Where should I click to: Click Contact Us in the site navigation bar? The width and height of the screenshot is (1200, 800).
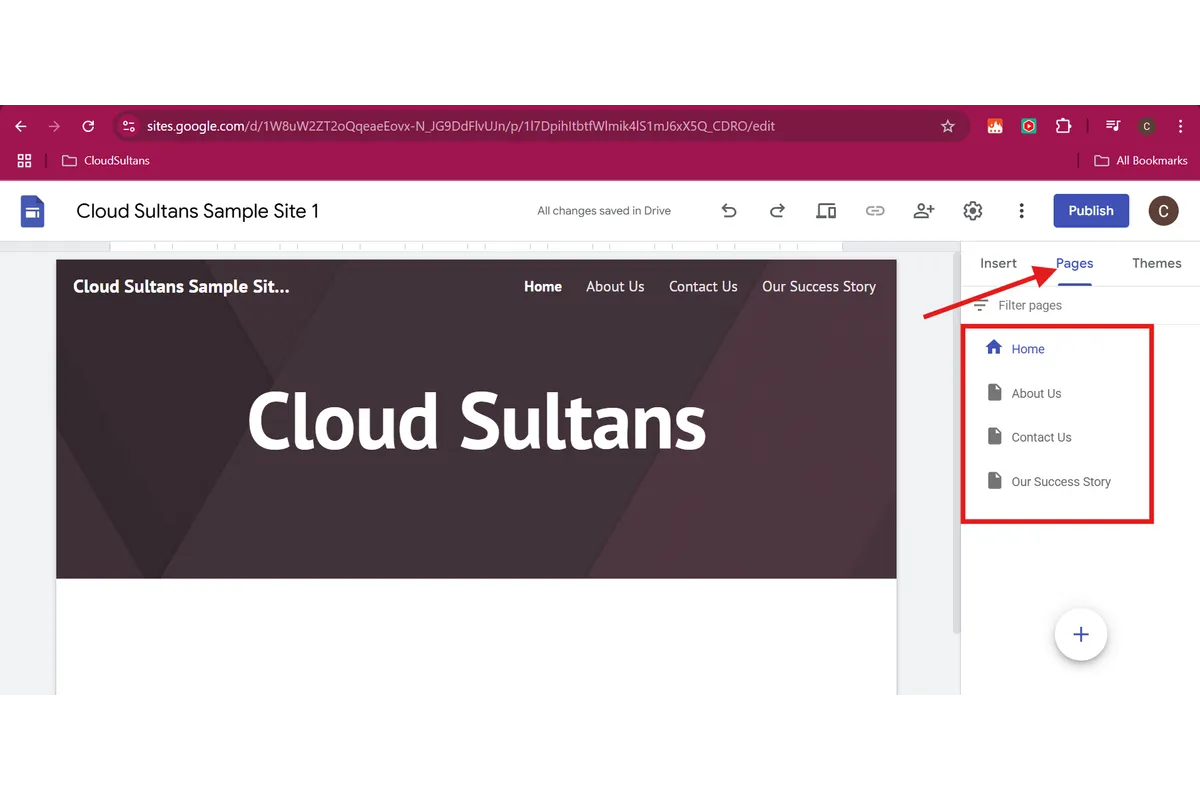(703, 286)
